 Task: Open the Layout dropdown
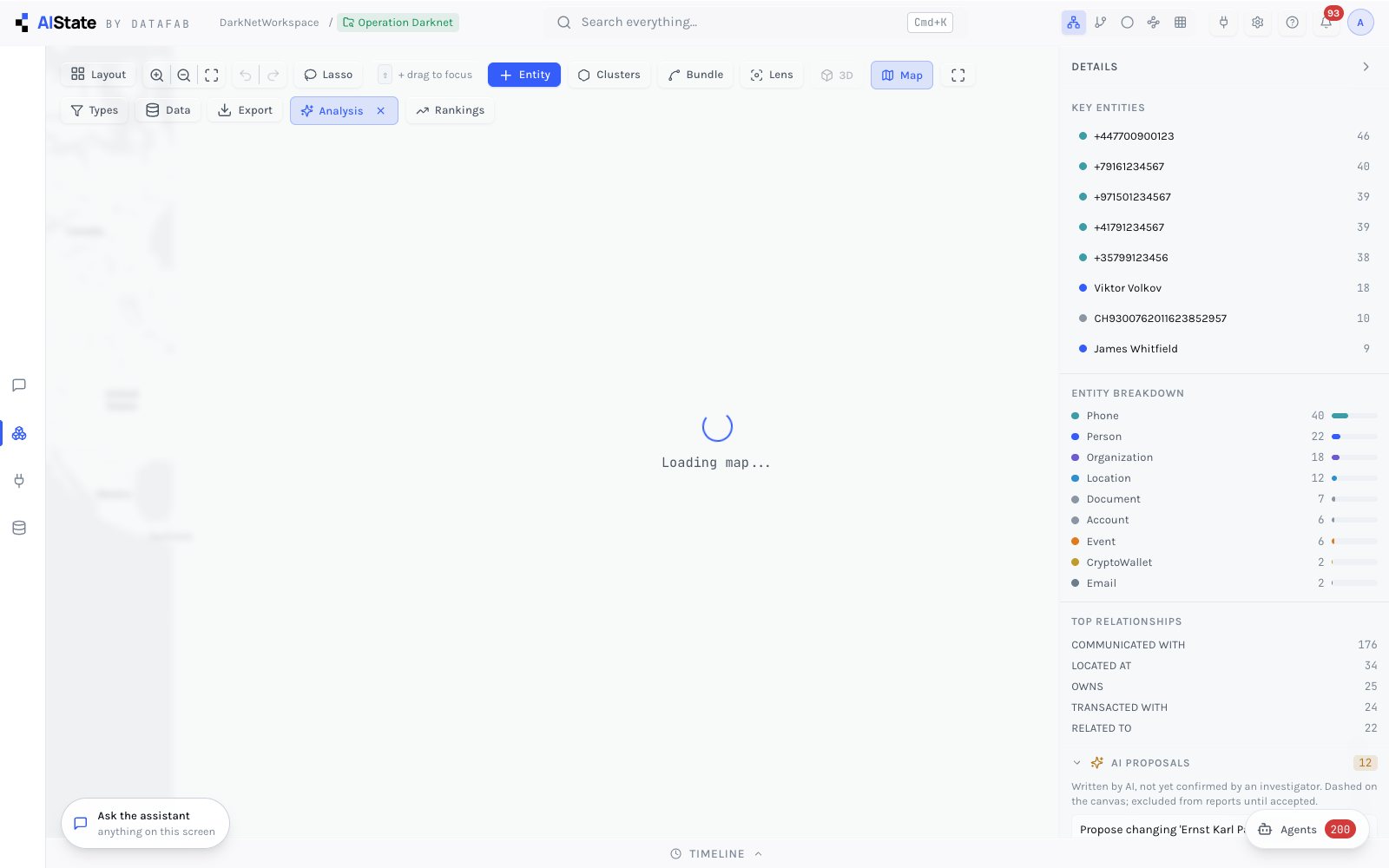click(98, 76)
